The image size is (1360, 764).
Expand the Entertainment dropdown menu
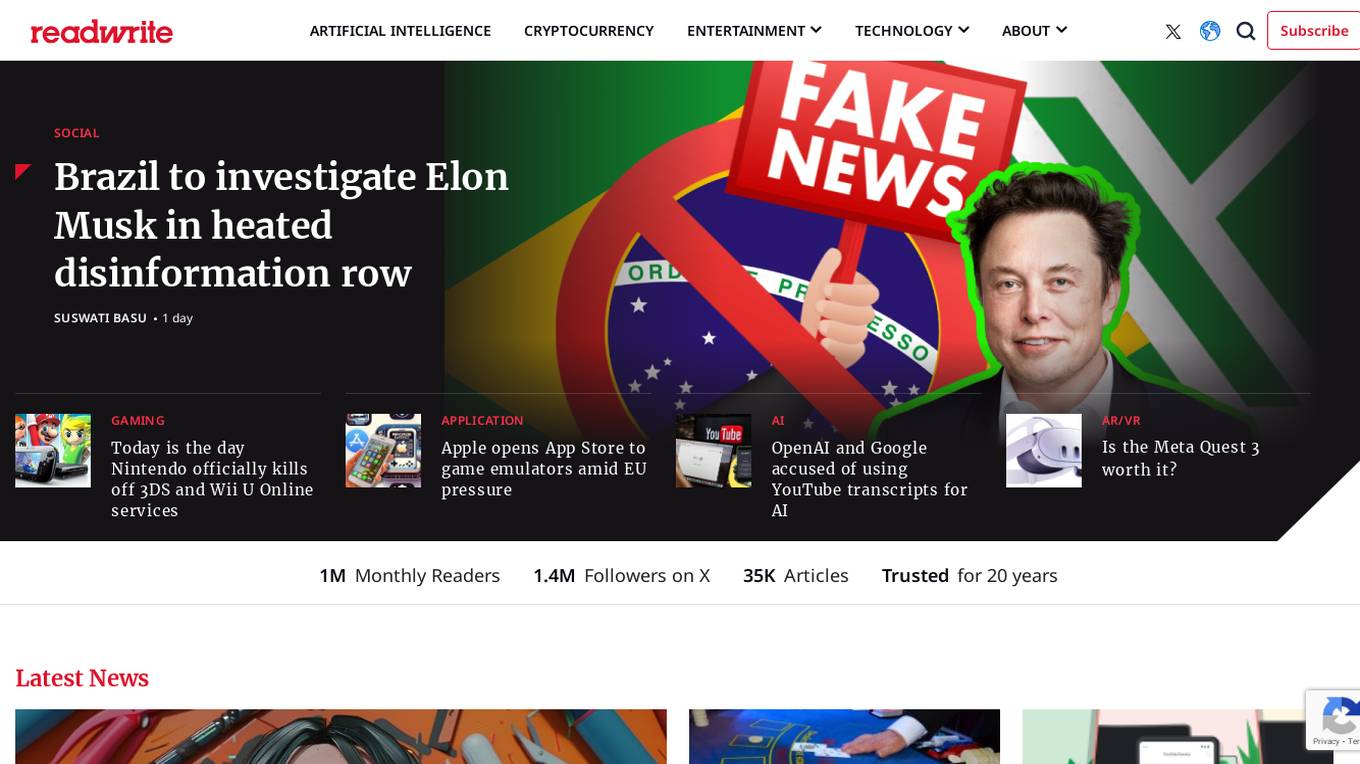coord(754,31)
